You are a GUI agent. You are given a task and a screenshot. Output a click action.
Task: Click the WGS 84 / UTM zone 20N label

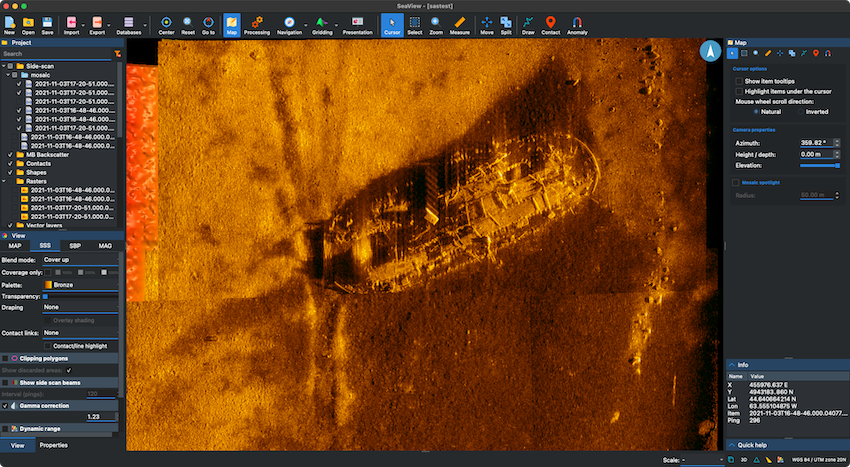[x=819, y=460]
